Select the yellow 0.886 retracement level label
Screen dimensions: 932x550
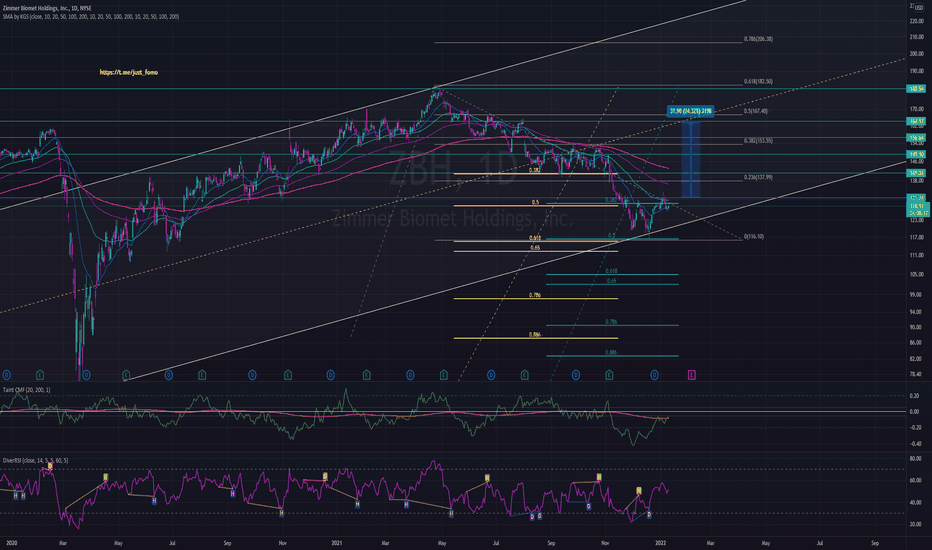pos(535,335)
